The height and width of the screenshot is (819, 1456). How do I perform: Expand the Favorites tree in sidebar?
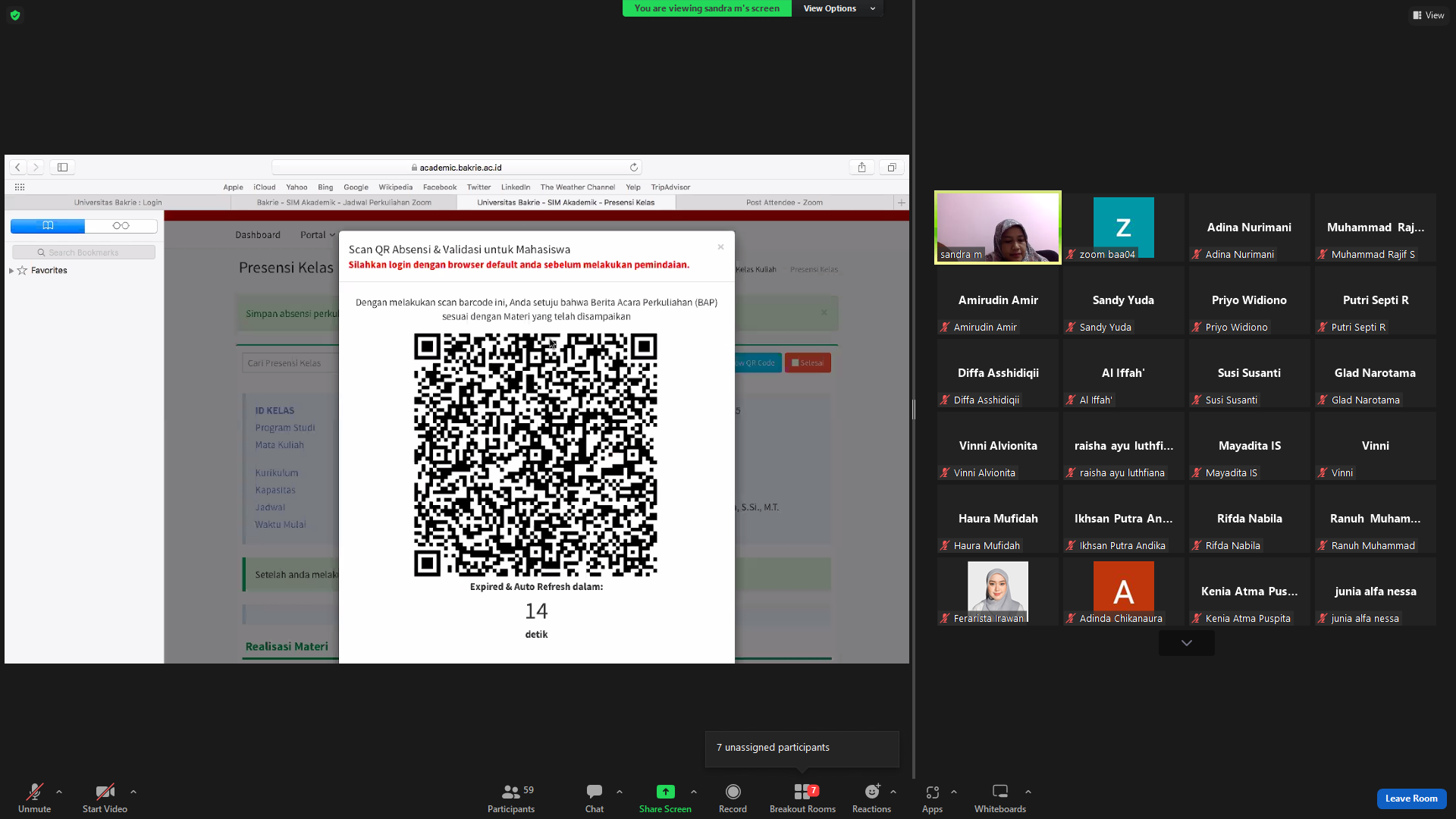point(11,271)
